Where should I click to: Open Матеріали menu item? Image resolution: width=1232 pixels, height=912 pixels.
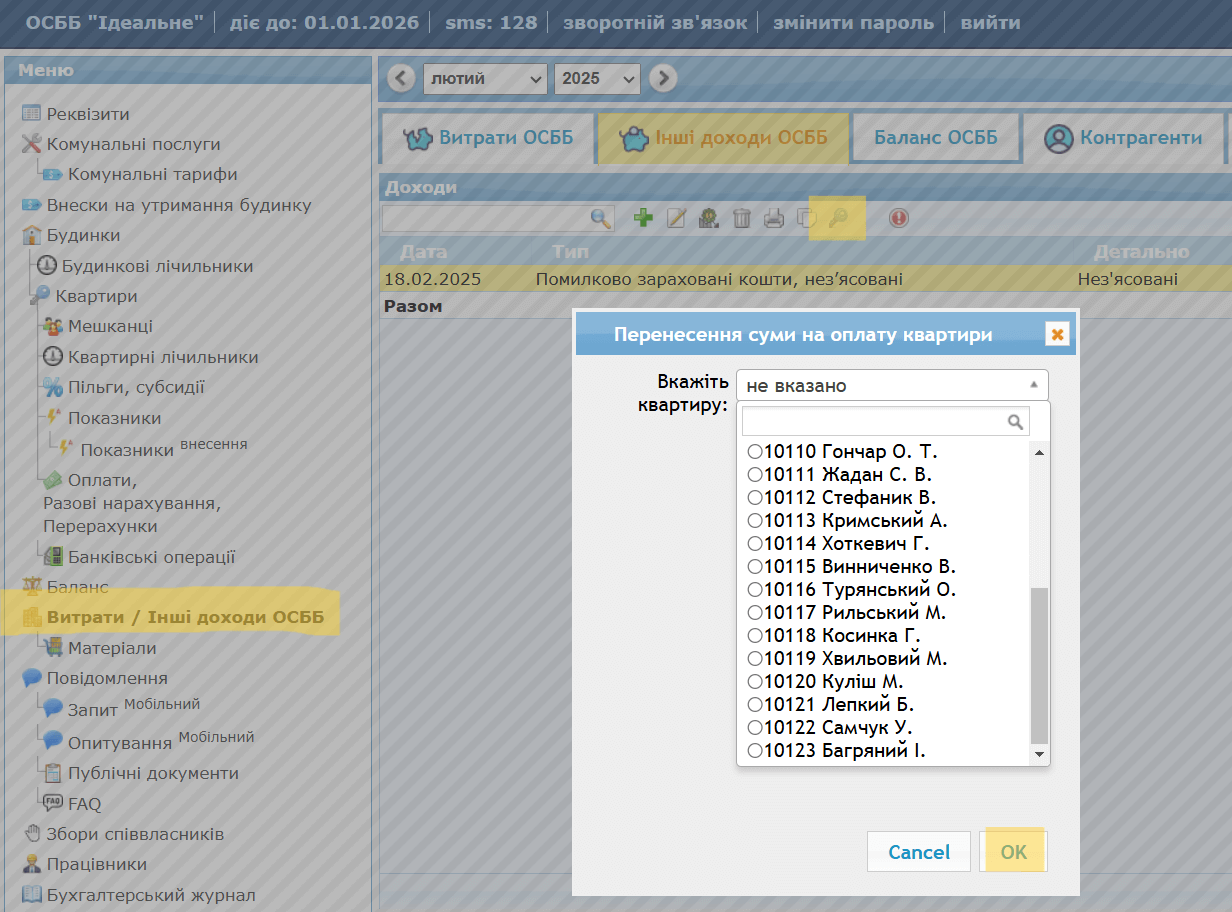coord(112,648)
